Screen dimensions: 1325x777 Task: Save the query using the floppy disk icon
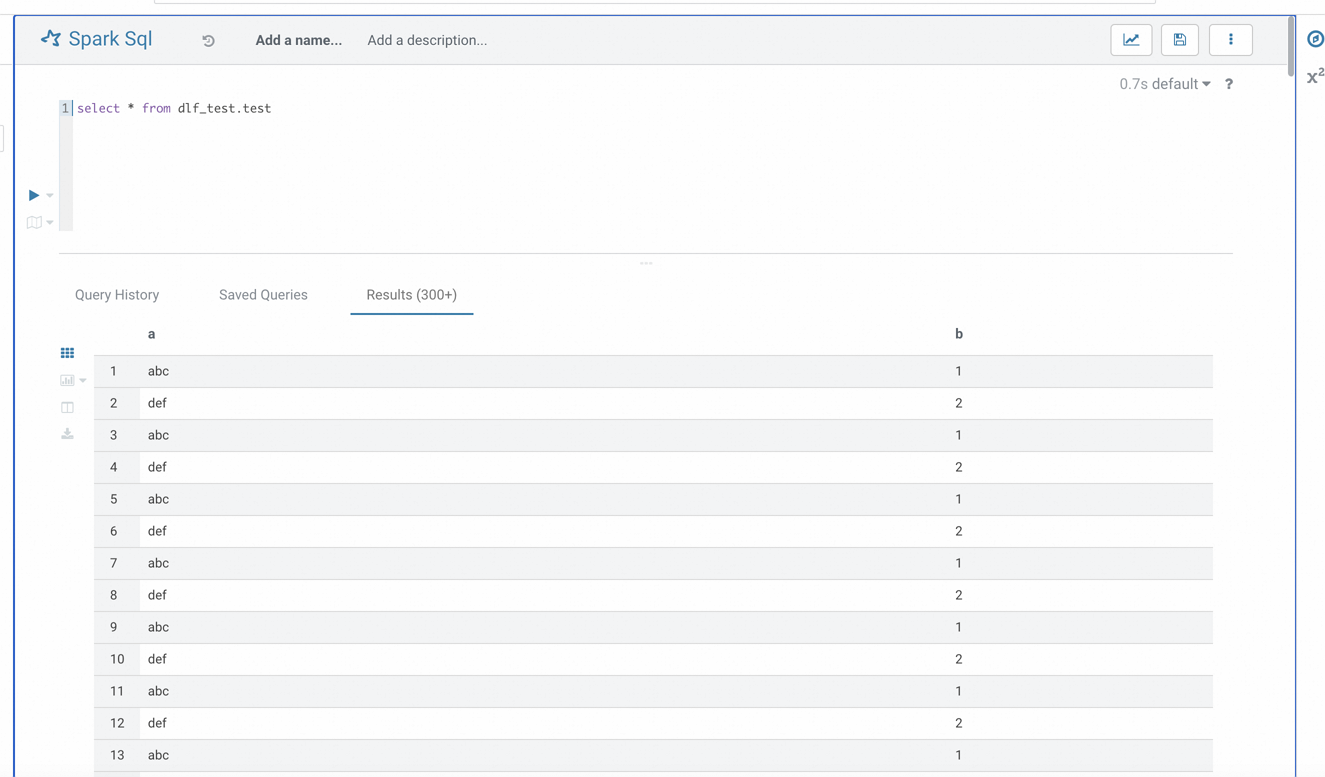click(x=1179, y=39)
